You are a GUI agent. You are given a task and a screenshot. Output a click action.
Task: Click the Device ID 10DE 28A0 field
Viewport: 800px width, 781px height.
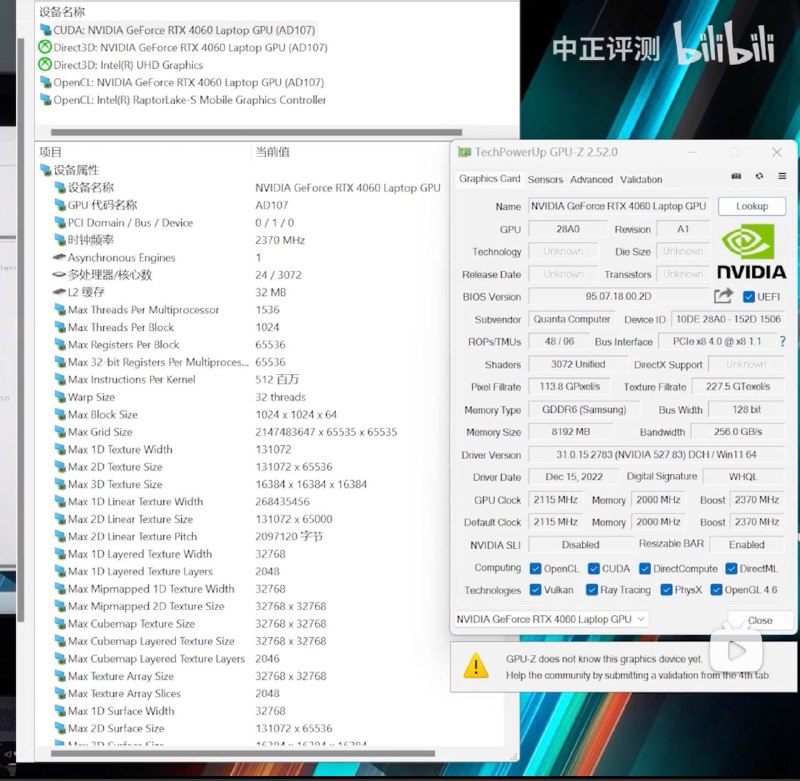pyautogui.click(x=728, y=319)
